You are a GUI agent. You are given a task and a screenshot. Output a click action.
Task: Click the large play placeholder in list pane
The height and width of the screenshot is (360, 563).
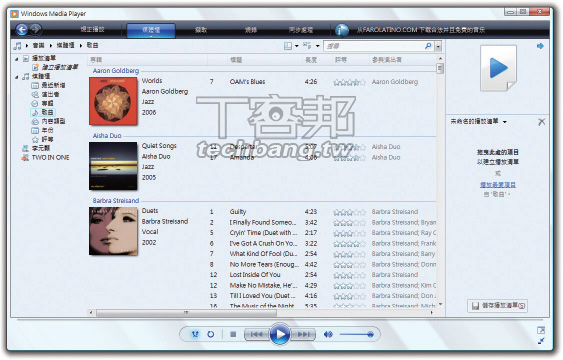point(498,68)
